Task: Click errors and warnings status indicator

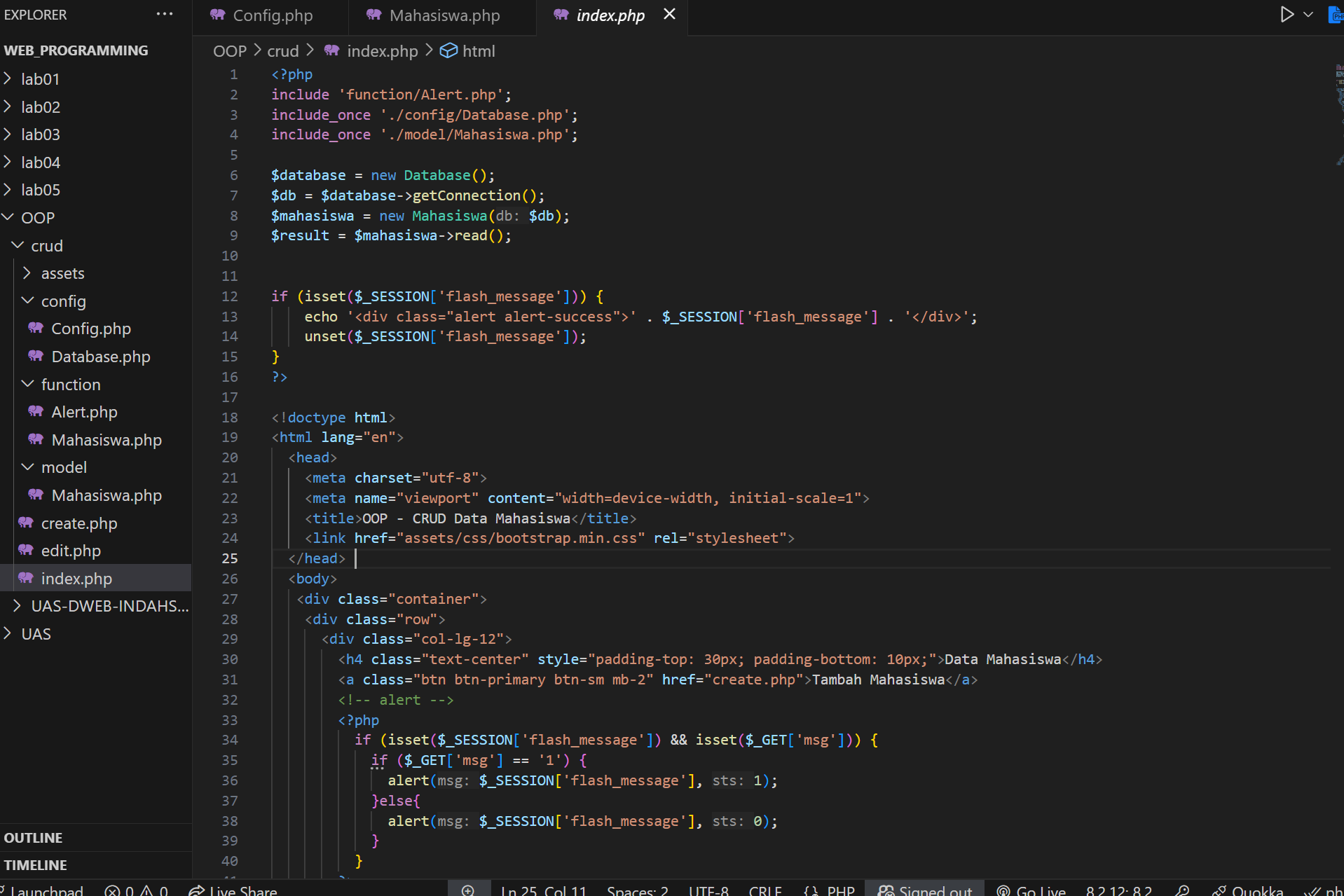Action: (x=136, y=890)
